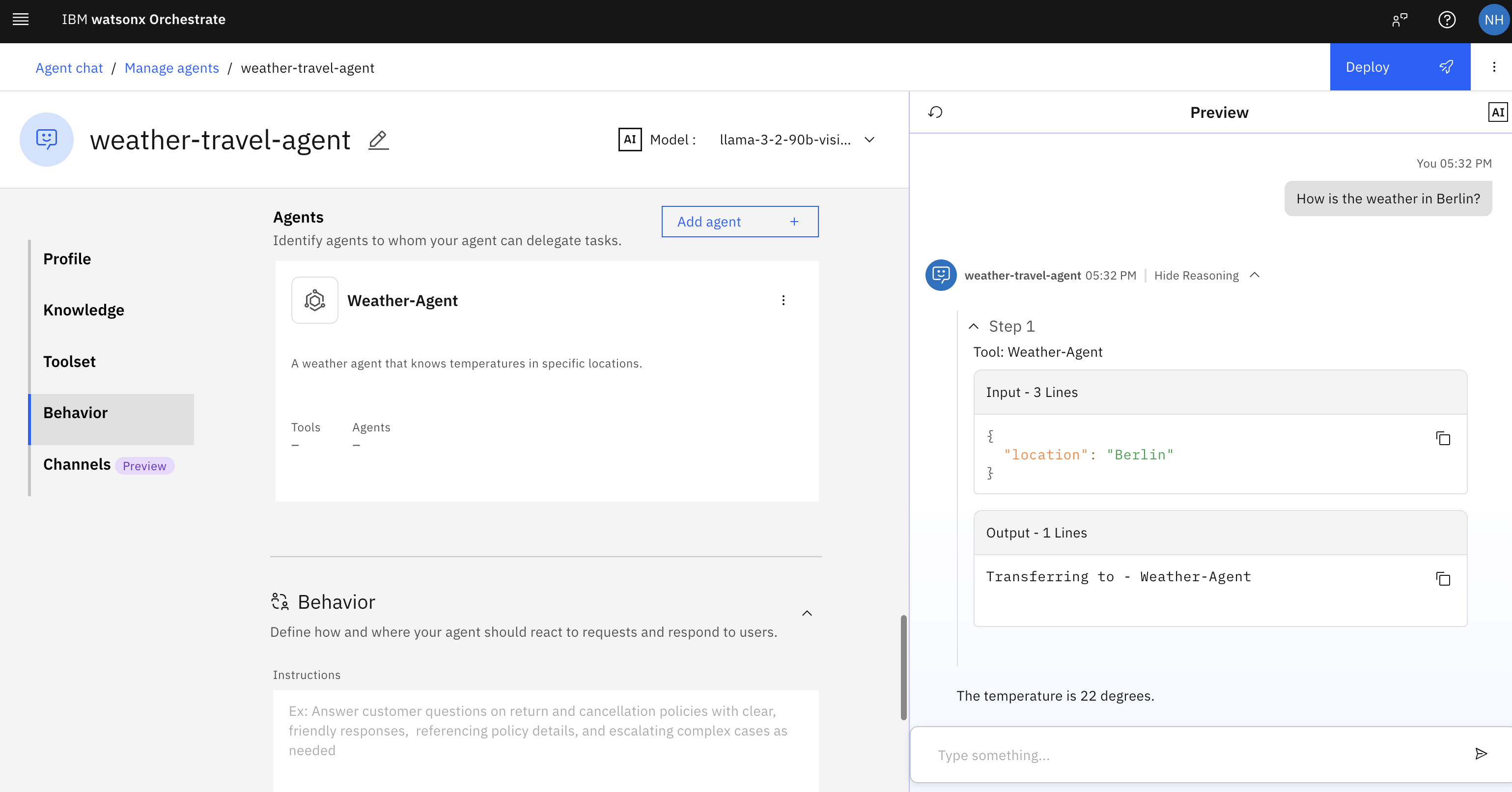Click the Tools label in Weather-Agent card

[306, 427]
